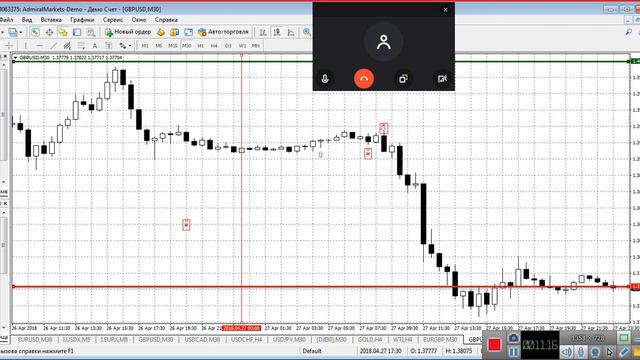Pop out the call window
This screenshot has width=640, height=360.
[403, 79]
